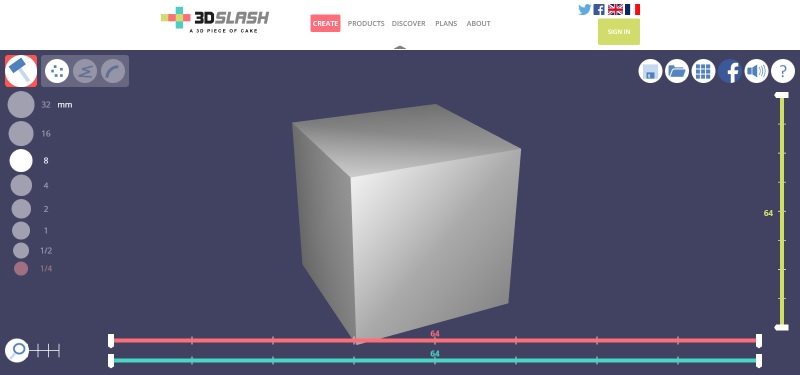Click the teal 64 depth slider bar

click(x=435, y=360)
